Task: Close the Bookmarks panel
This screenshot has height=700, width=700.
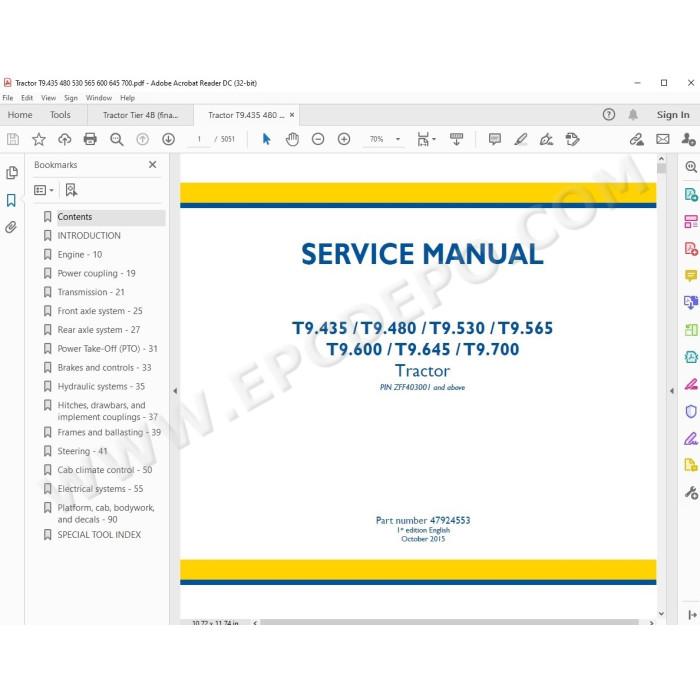Action: click(x=152, y=165)
